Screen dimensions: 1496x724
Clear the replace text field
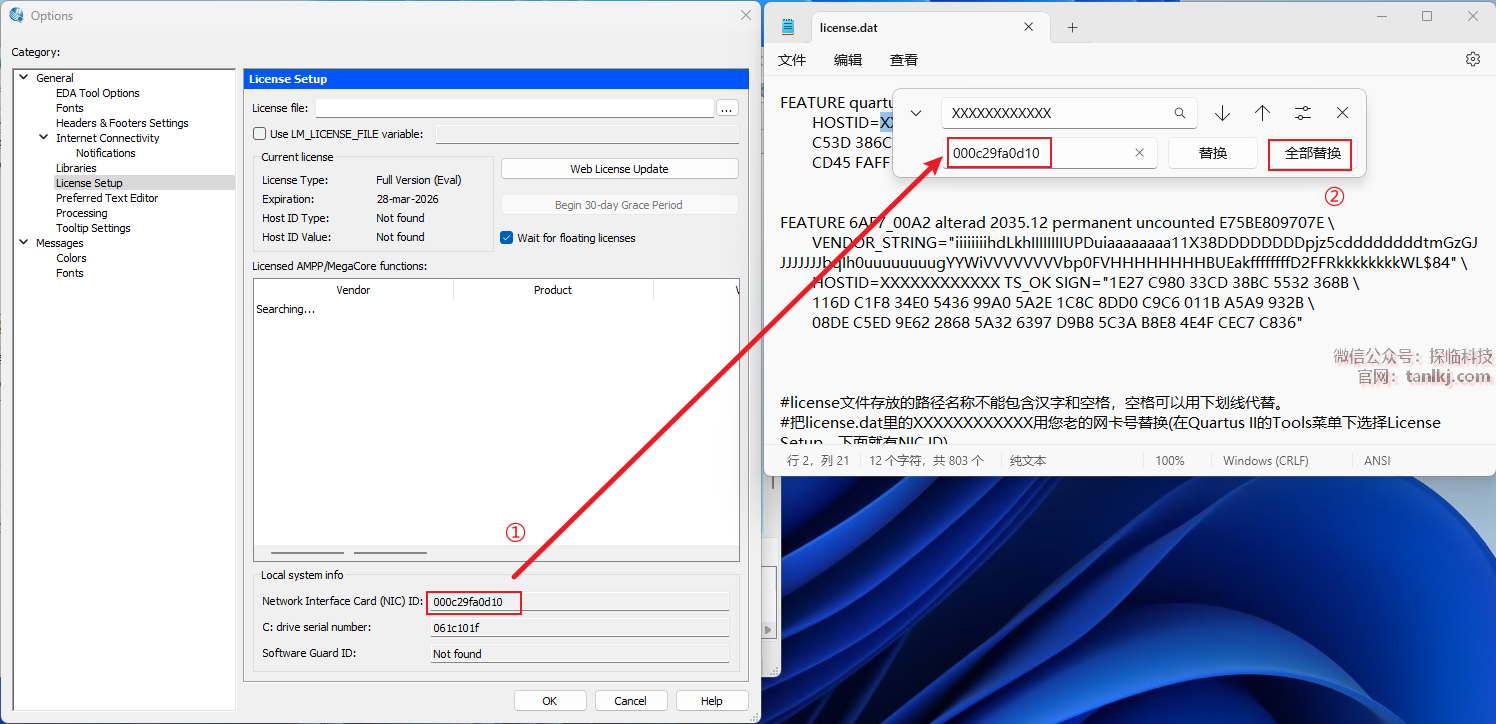pos(1139,153)
